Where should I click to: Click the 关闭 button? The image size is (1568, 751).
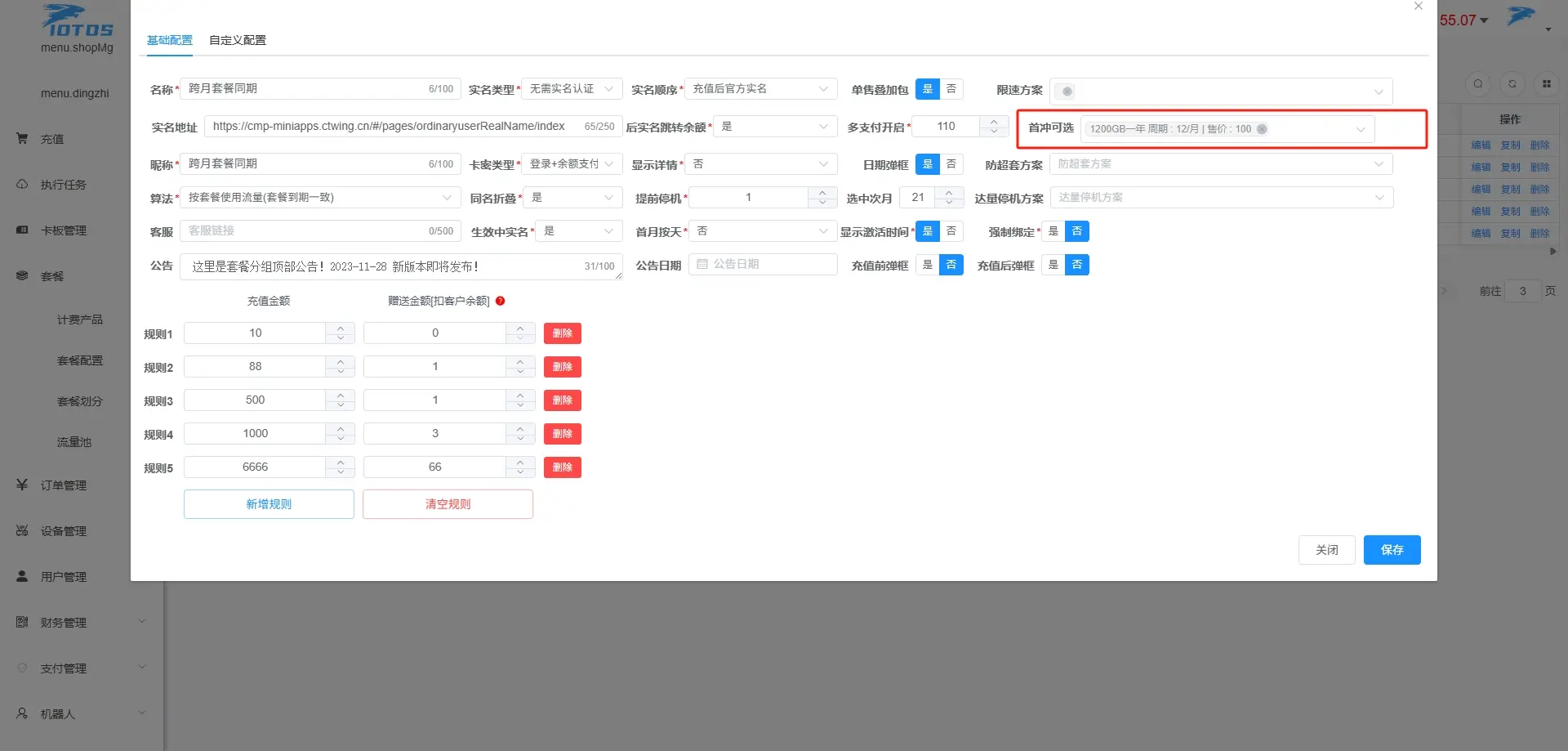tap(1327, 550)
